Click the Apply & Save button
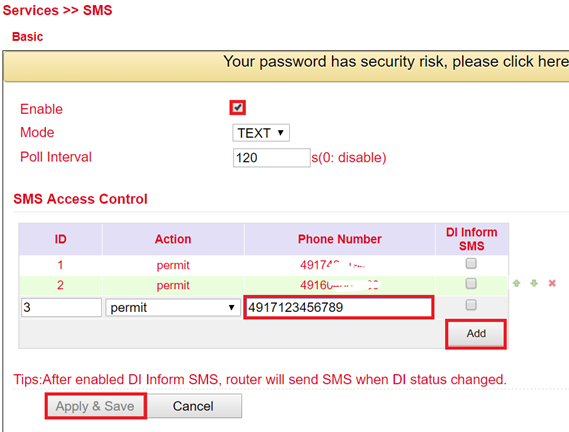Viewport: 569px width, 432px height. 95,406
